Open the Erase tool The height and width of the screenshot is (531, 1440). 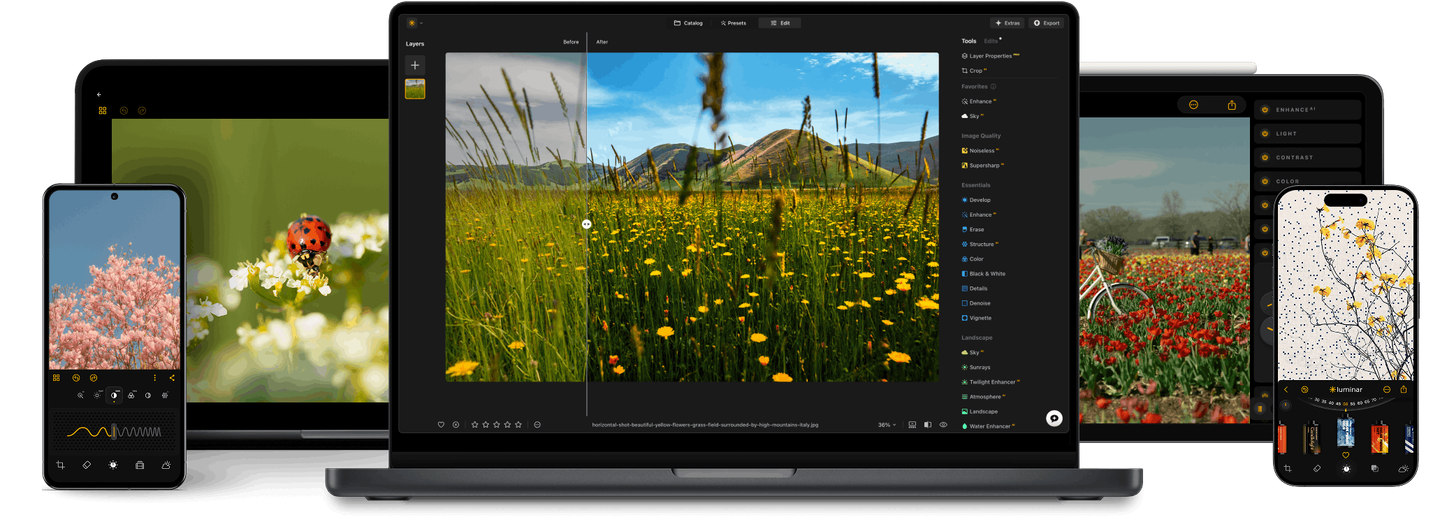point(973,230)
